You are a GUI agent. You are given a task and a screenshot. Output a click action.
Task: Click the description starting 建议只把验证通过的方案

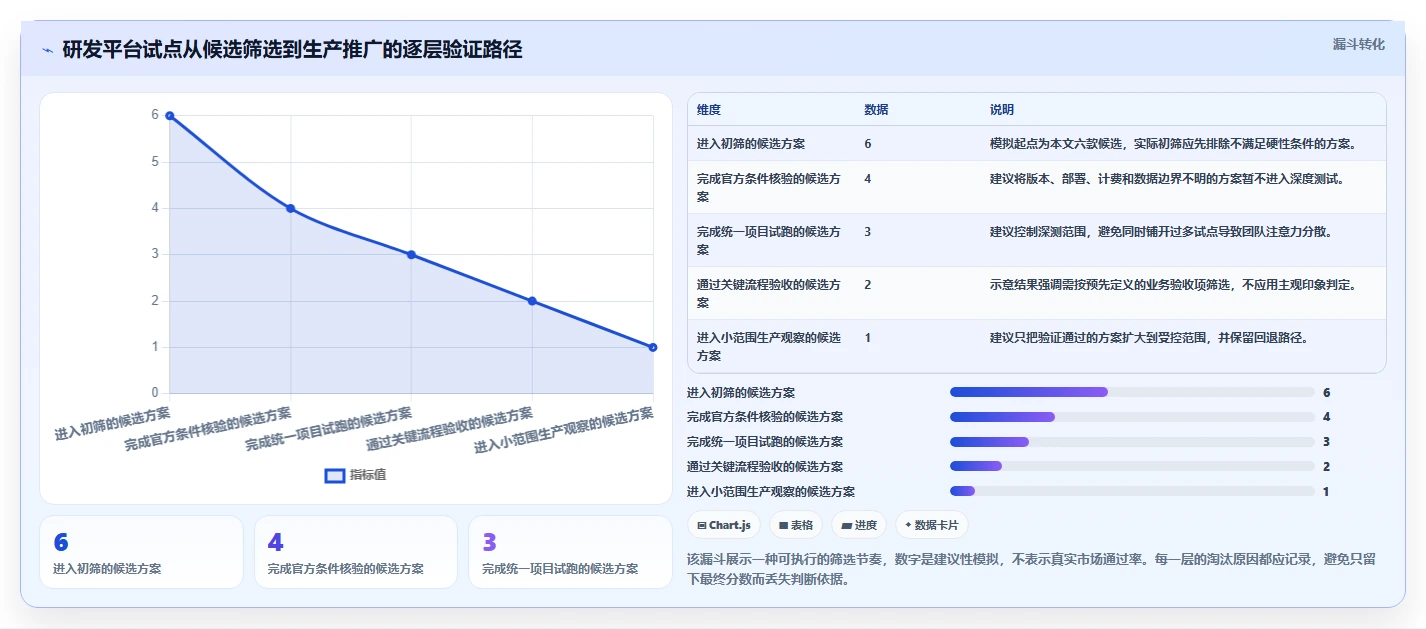(1149, 338)
